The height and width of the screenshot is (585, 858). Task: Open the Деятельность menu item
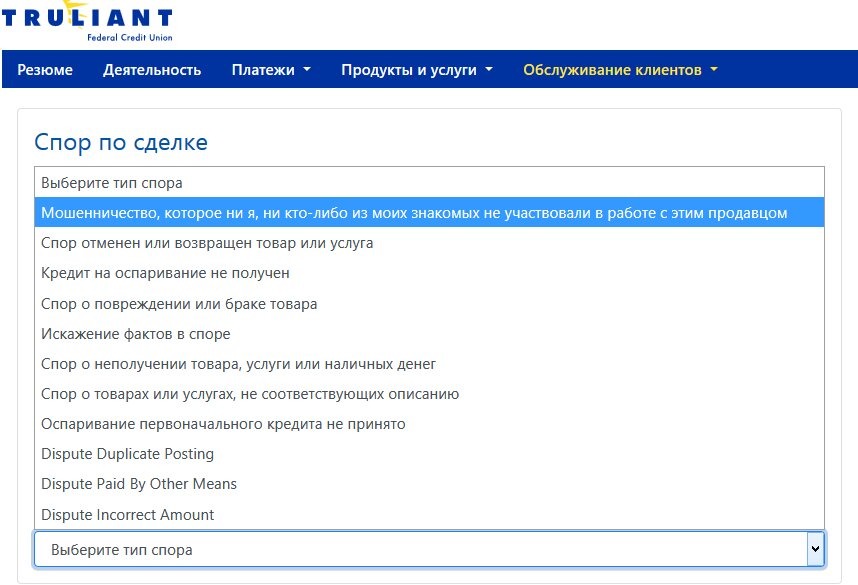[x=152, y=70]
